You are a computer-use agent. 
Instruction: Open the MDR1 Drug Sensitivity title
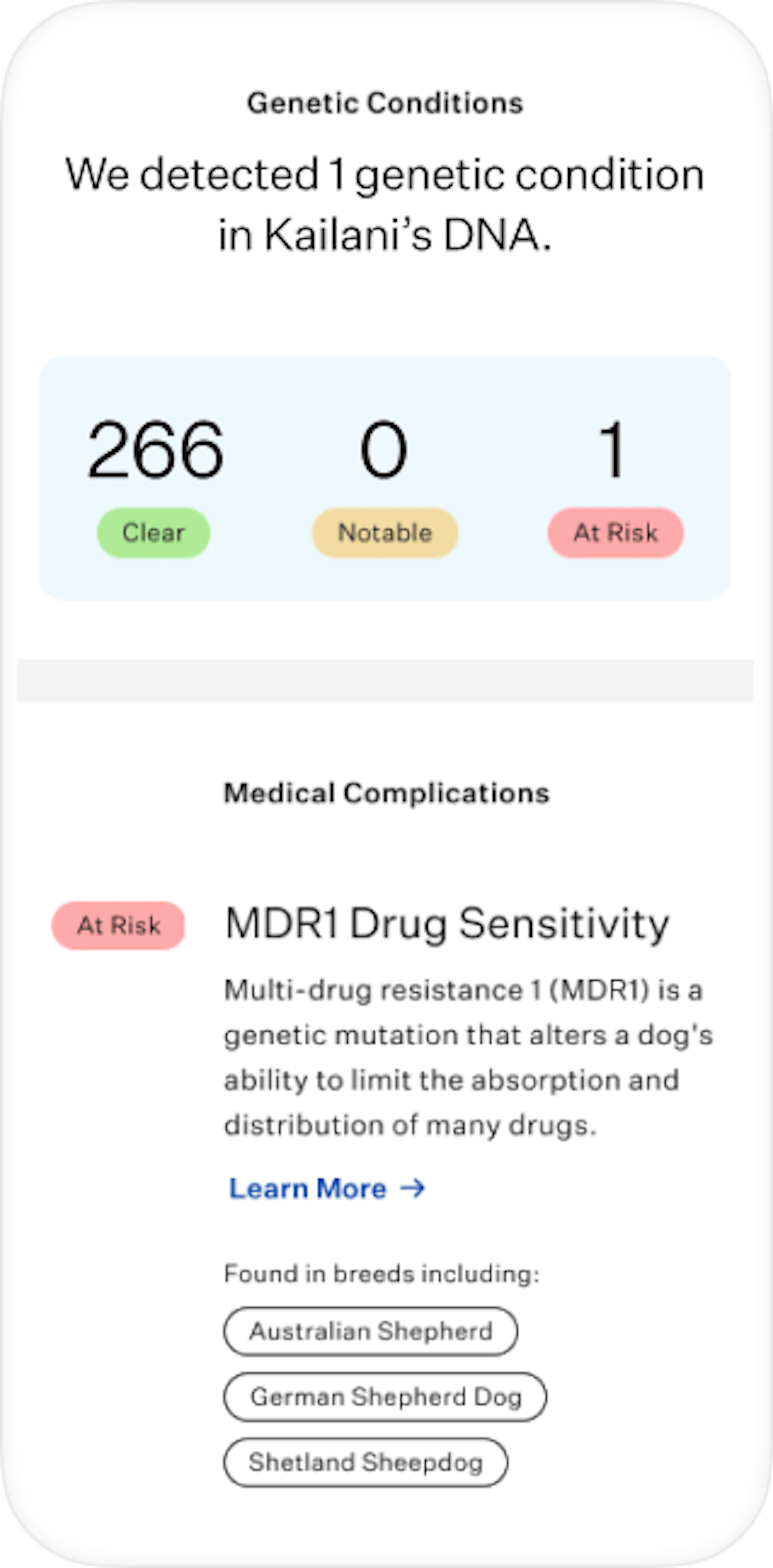[x=447, y=924]
